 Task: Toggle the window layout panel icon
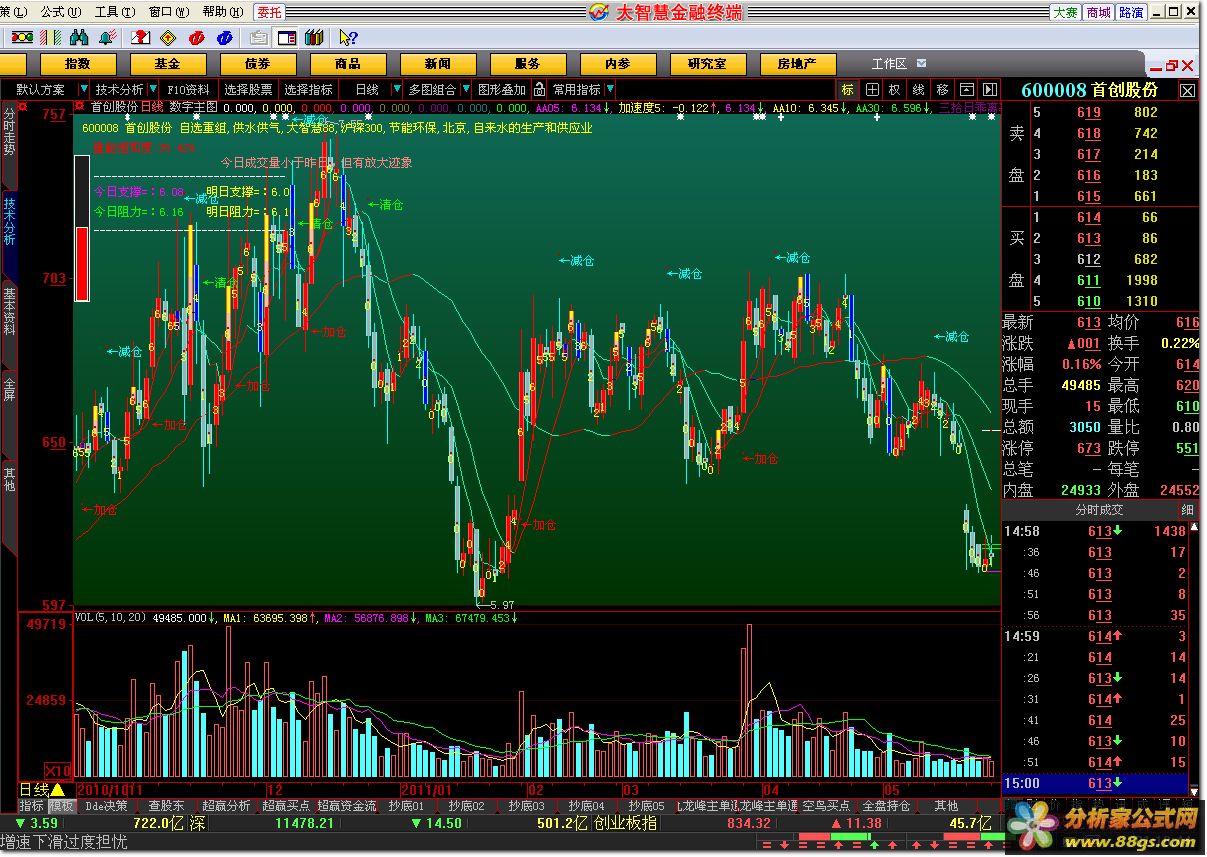point(287,38)
